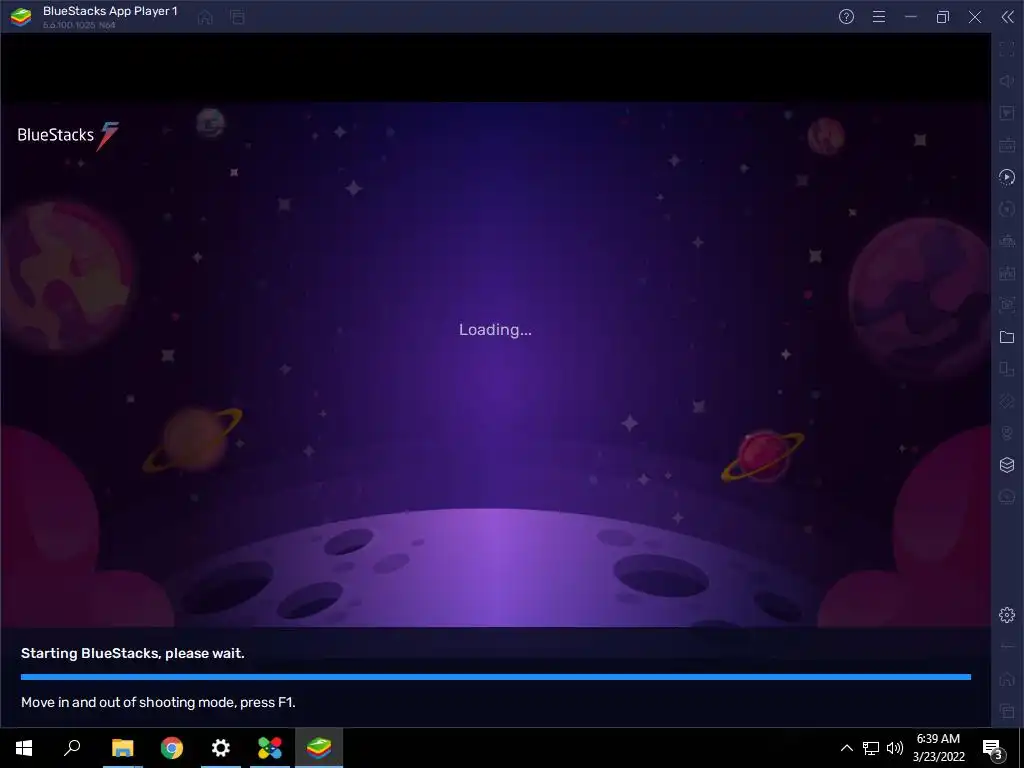1024x768 pixels.
Task: Open the Windows Start menu
Action: tap(24, 748)
